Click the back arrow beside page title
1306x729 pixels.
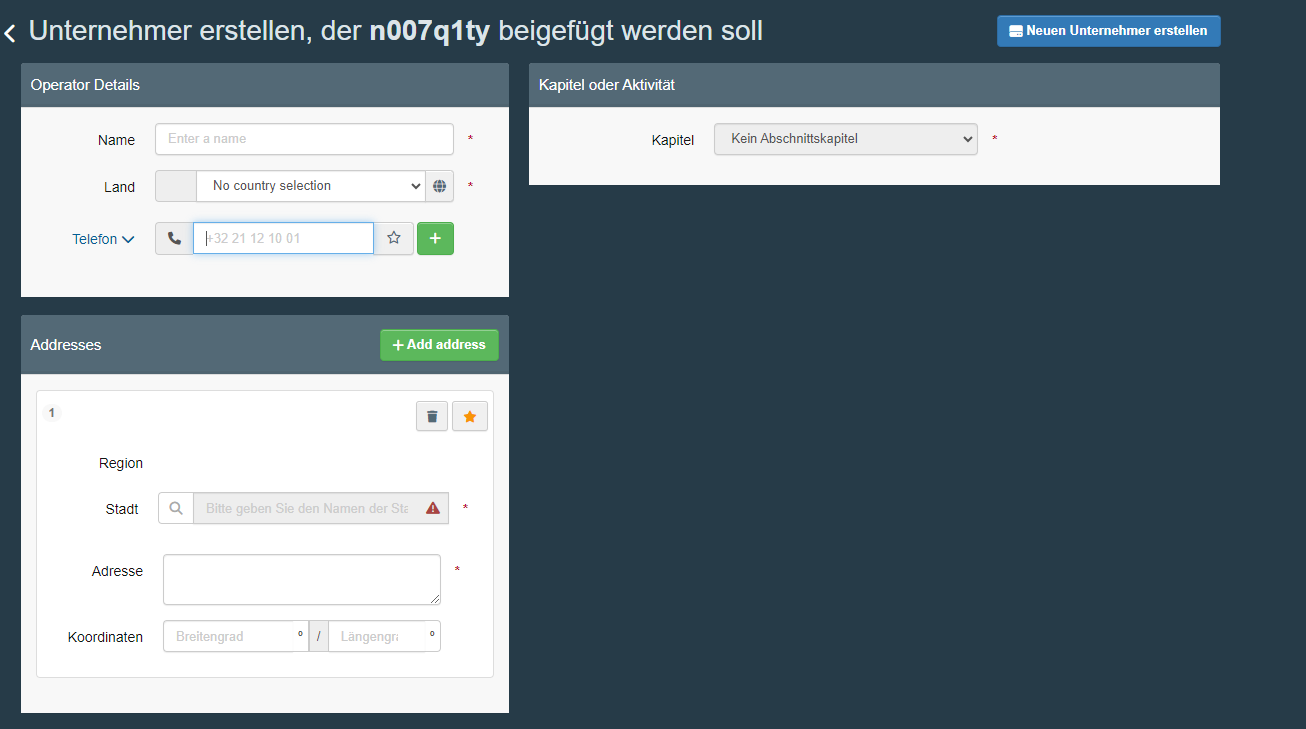coord(10,34)
